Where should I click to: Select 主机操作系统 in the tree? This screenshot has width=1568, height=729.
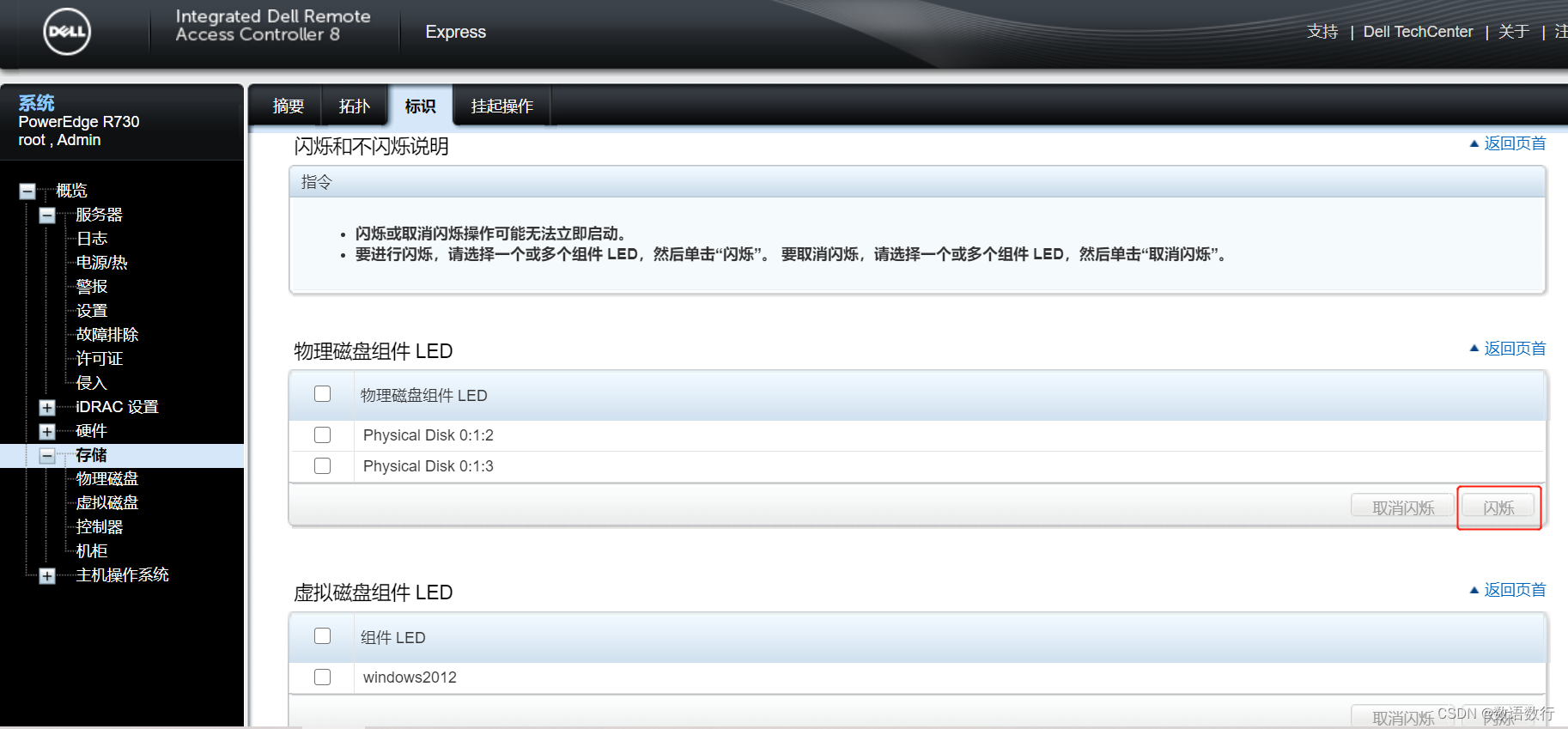(122, 575)
